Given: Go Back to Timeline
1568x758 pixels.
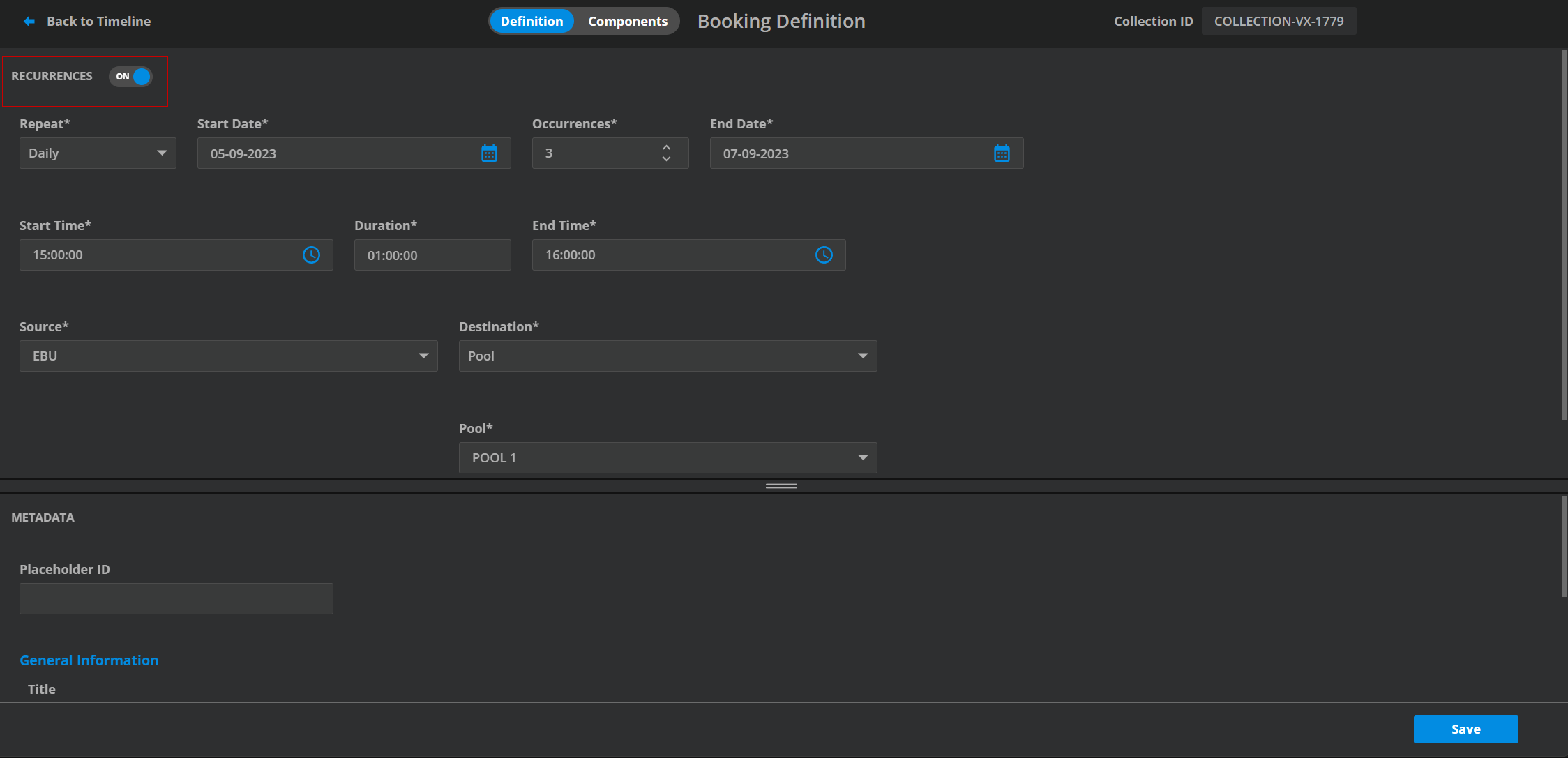Looking at the screenshot, I should tap(98, 22).
